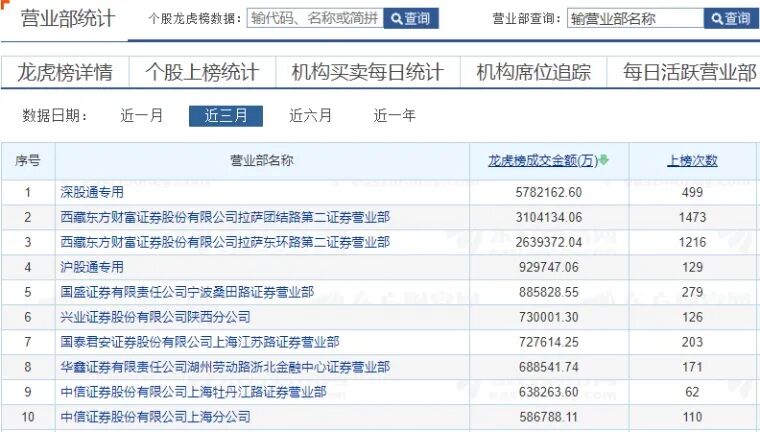The height and width of the screenshot is (432, 760).
Task: Click the 营业部名称 column header
Action: 262,160
